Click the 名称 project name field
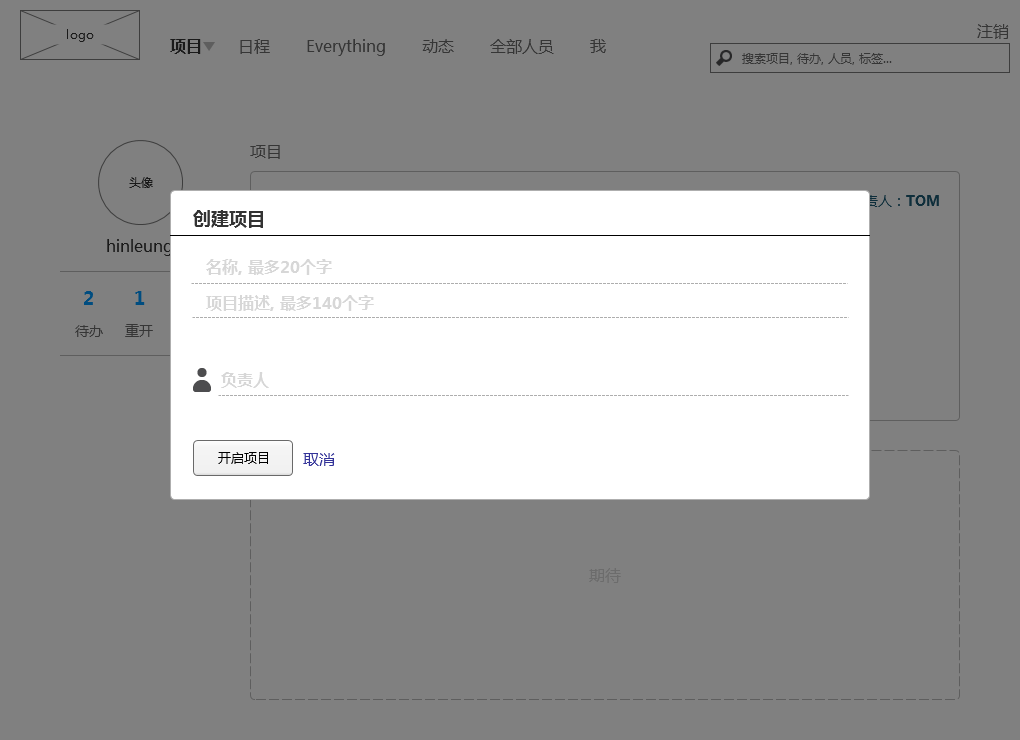The image size is (1020, 740). pos(520,267)
